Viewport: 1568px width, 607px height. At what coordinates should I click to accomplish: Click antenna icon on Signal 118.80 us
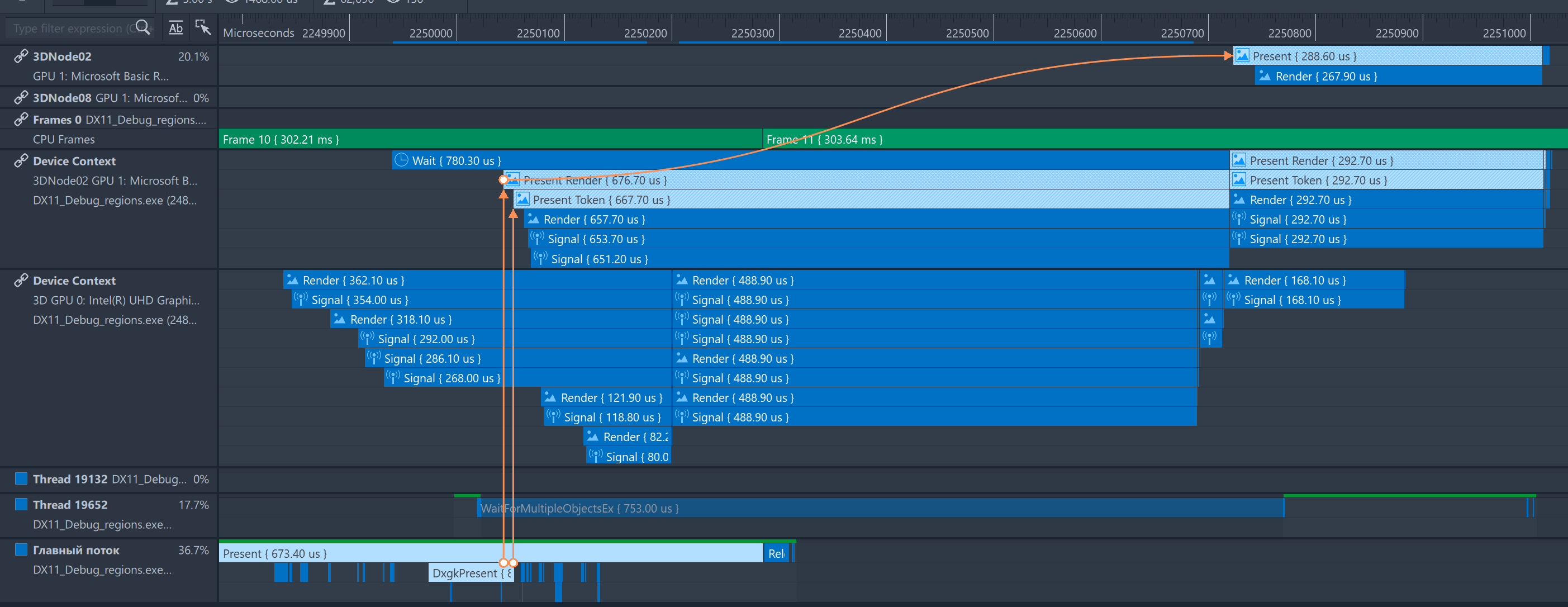point(553,416)
